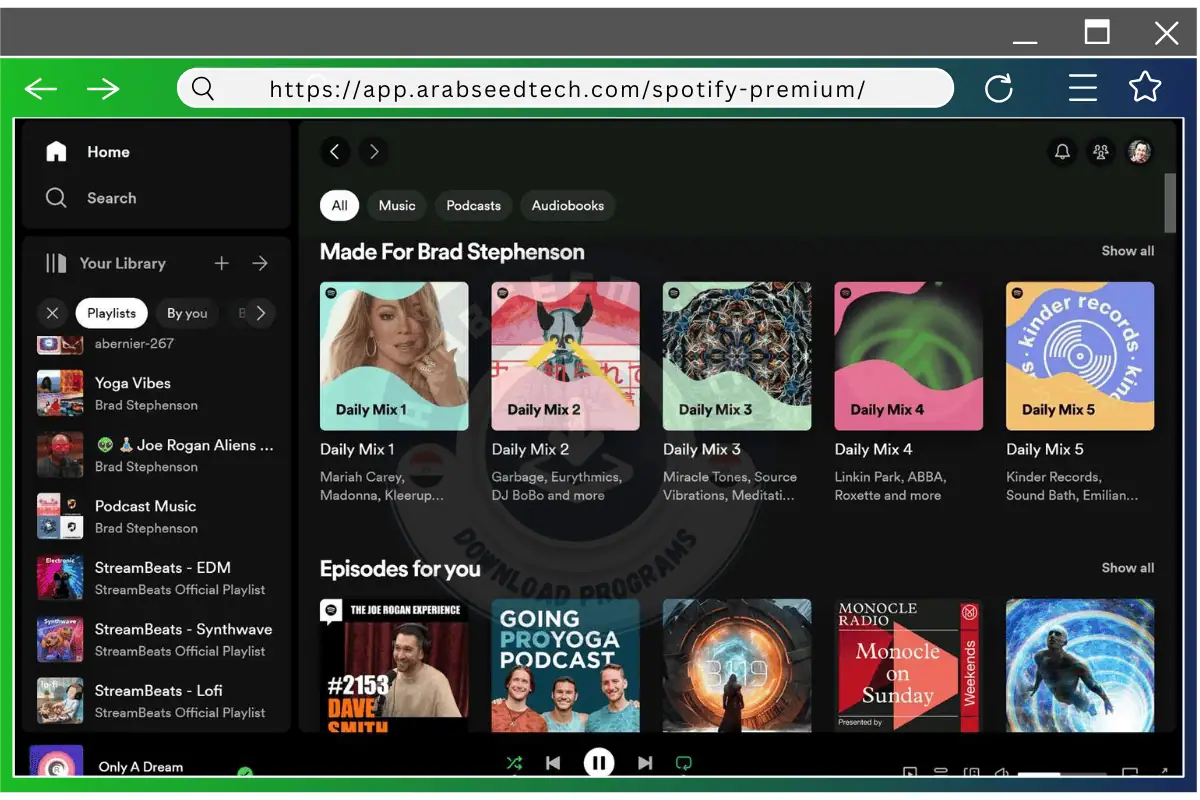Clear the Playlists filter with X button
1200x800 pixels.
[53, 313]
